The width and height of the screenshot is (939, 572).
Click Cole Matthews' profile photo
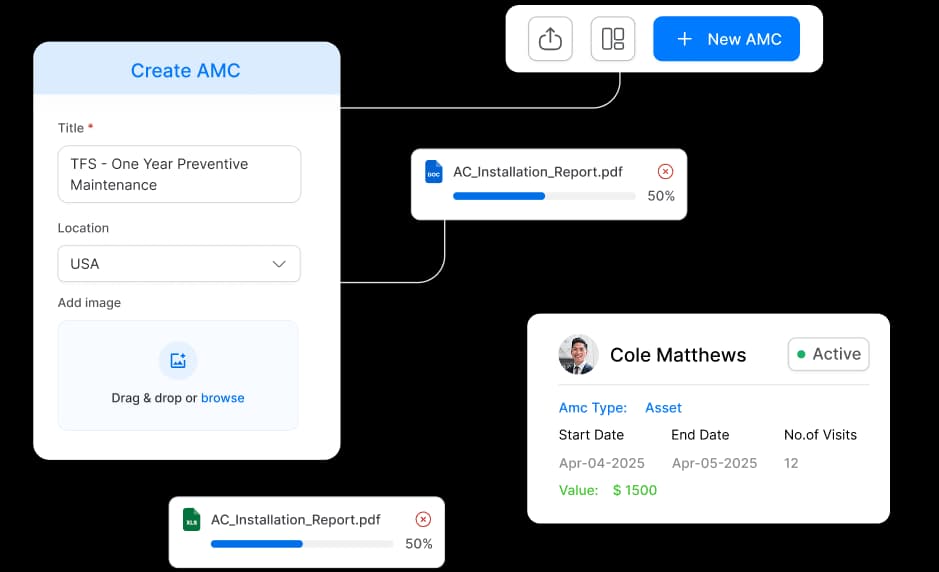578,355
